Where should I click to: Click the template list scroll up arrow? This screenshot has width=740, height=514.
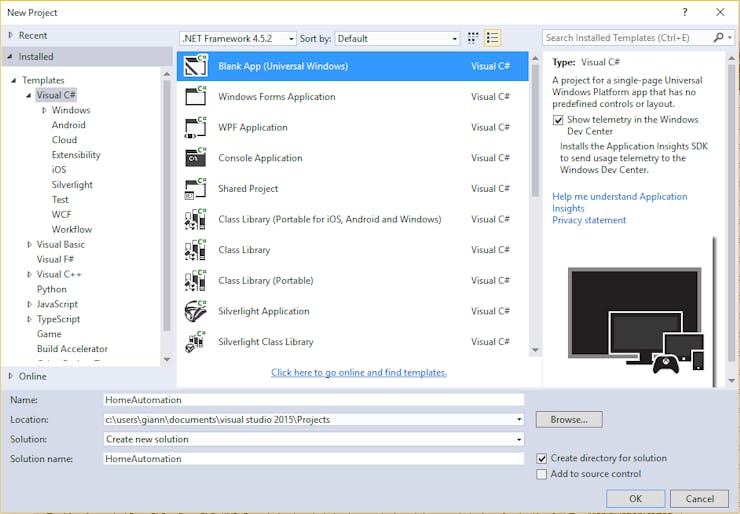[x=535, y=59]
